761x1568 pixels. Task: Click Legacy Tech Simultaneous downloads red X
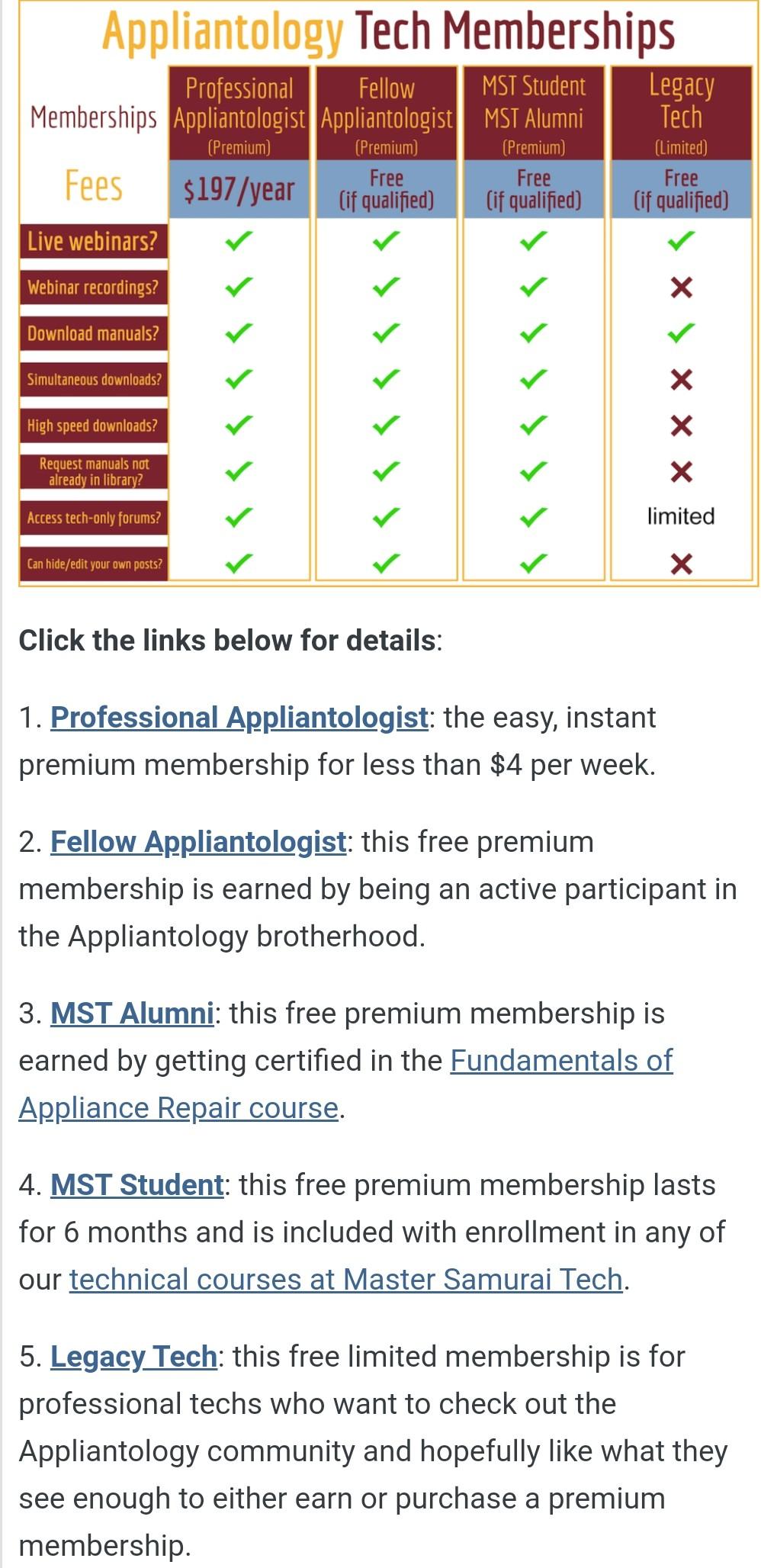tap(681, 379)
